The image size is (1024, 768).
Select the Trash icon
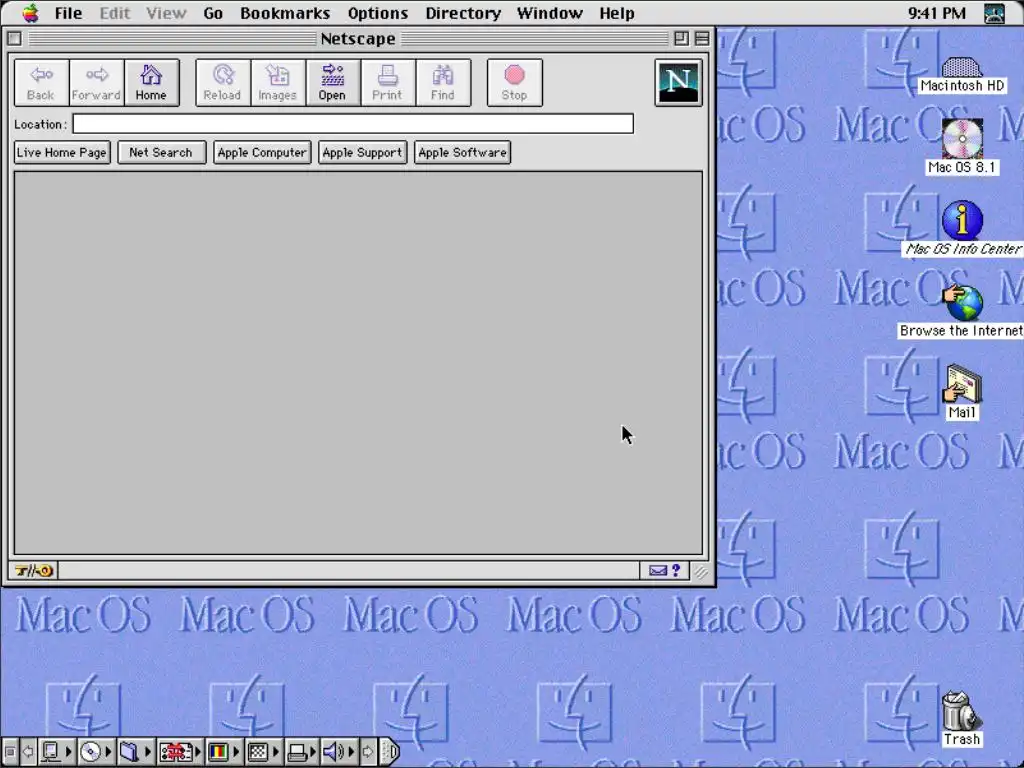tap(961, 719)
